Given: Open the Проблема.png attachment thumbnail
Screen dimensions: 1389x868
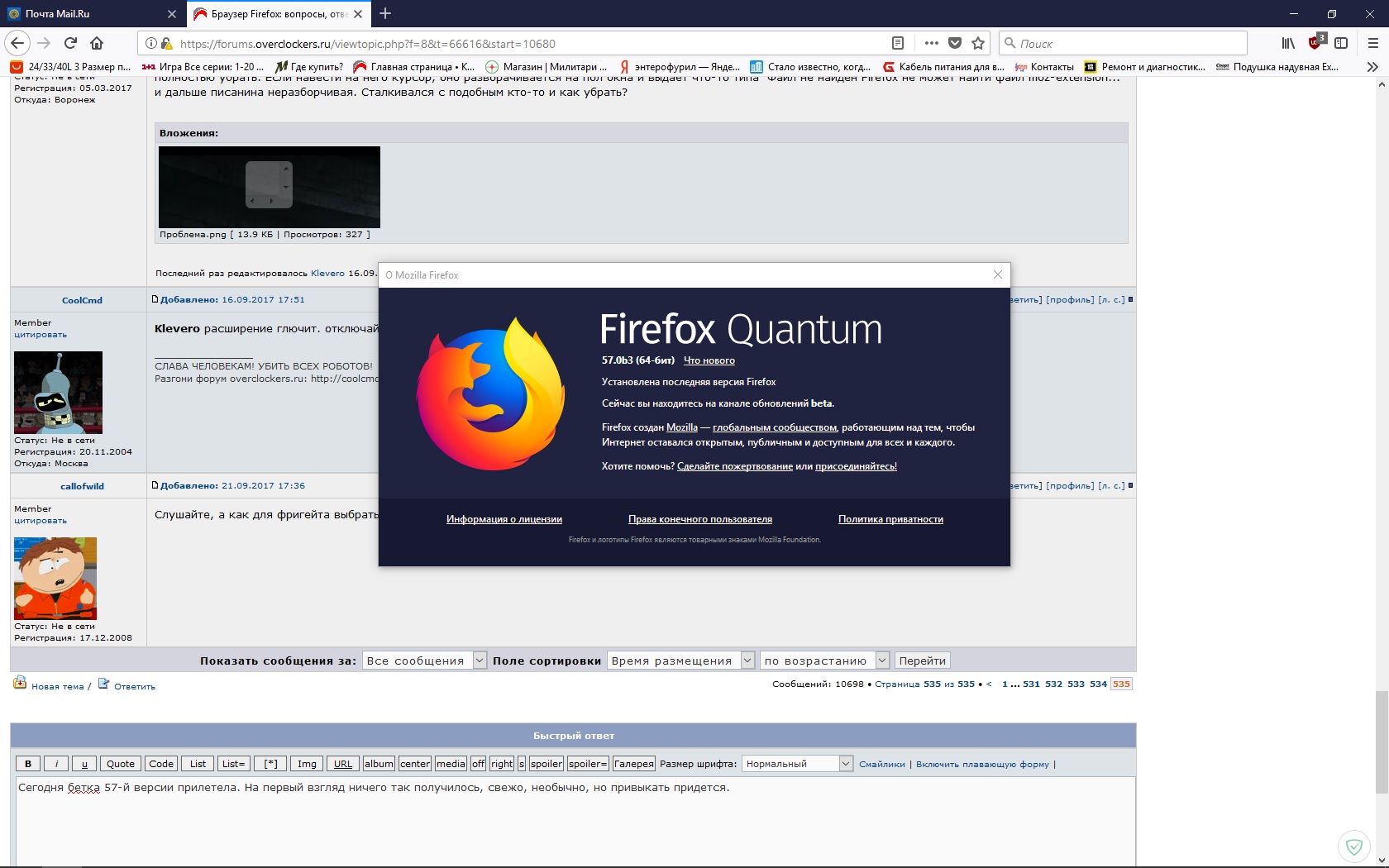Looking at the screenshot, I should (270, 187).
